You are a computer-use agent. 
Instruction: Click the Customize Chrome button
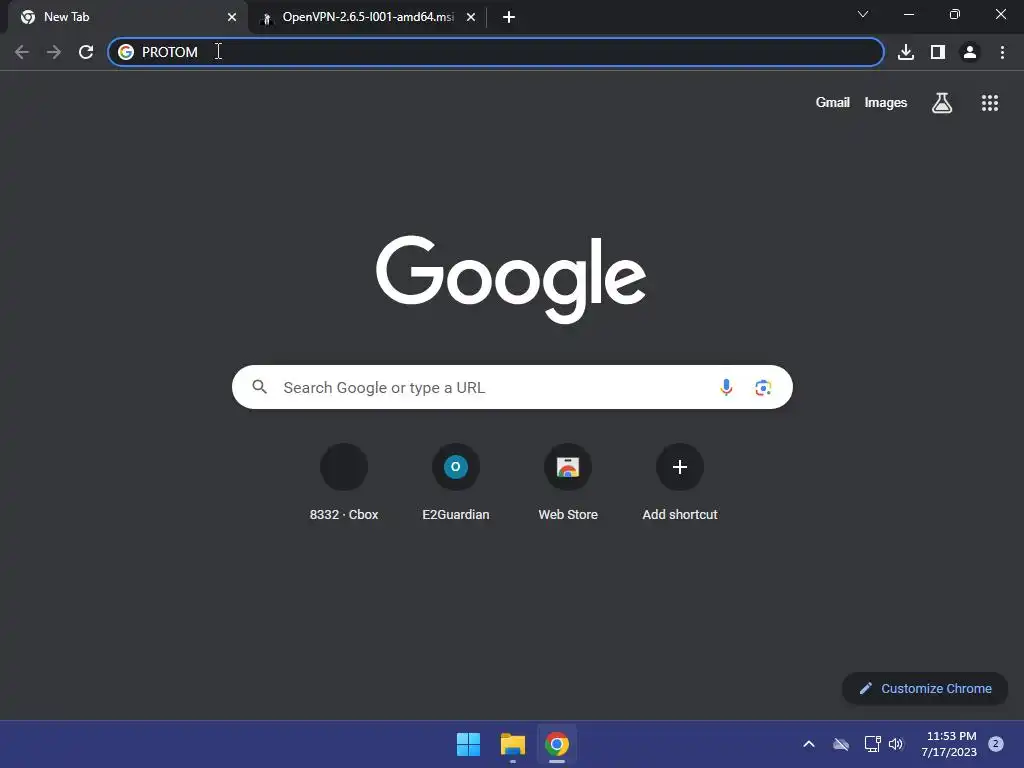(925, 688)
